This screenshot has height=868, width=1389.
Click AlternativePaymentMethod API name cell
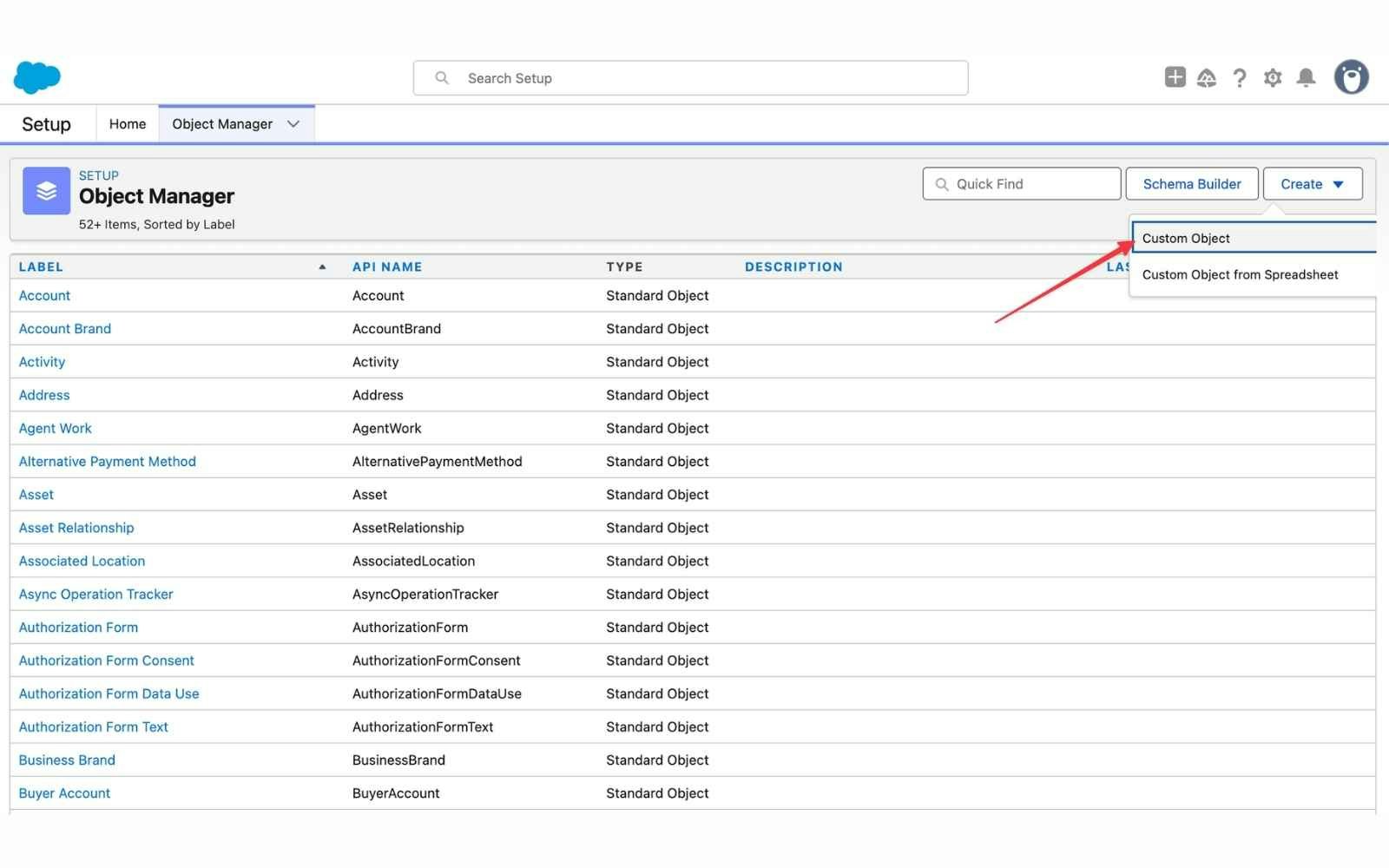(438, 462)
